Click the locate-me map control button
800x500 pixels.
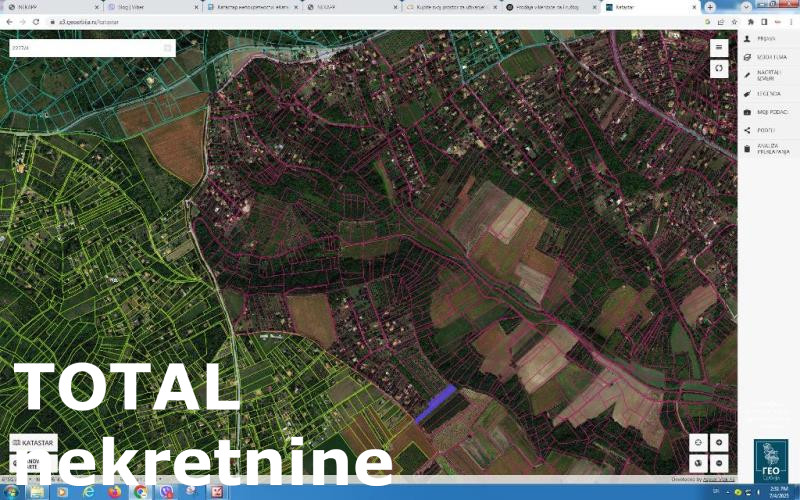click(698, 443)
